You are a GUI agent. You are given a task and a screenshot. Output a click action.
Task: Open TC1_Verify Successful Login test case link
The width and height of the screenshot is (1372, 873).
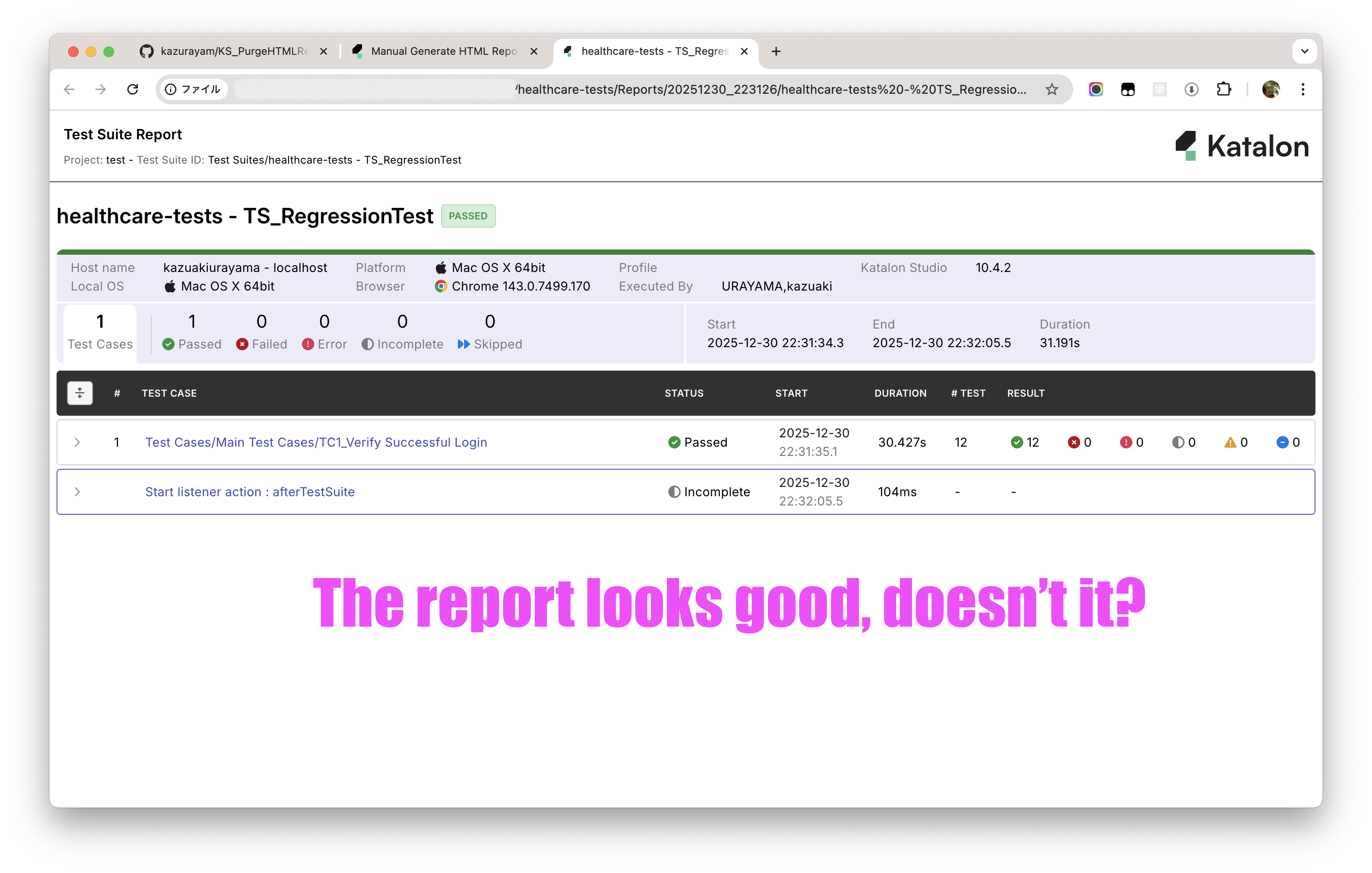(316, 442)
